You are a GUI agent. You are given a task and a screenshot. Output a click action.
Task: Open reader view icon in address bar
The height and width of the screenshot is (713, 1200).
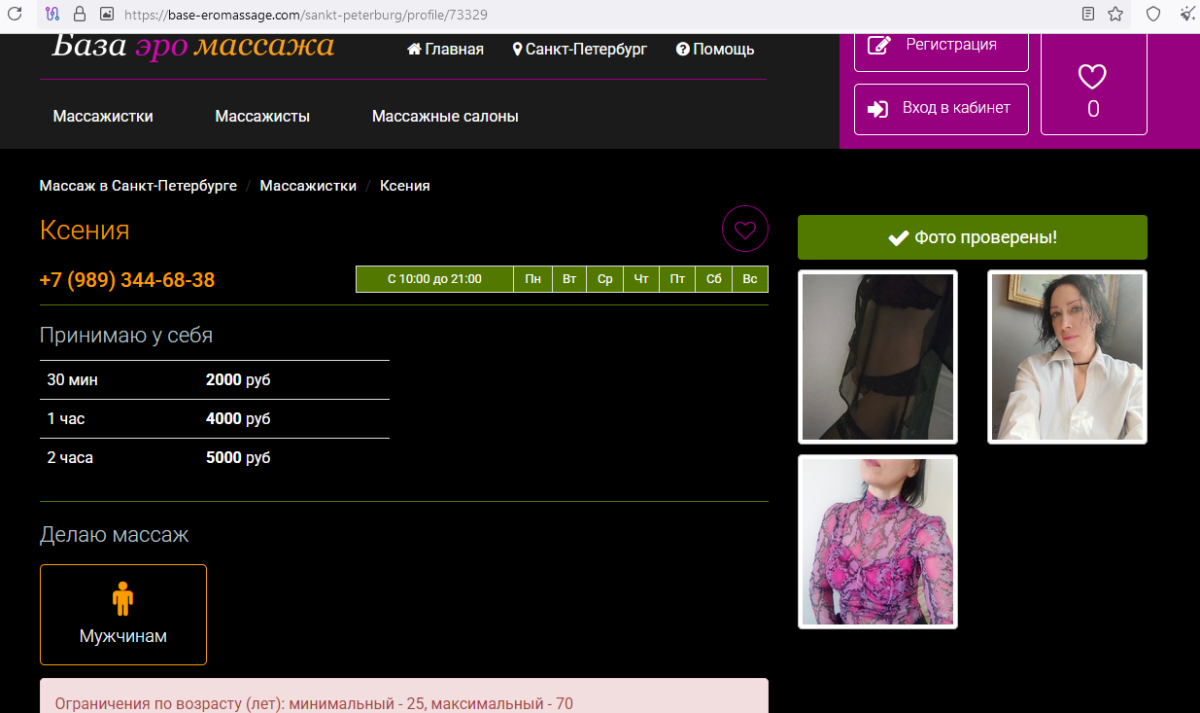(1089, 15)
